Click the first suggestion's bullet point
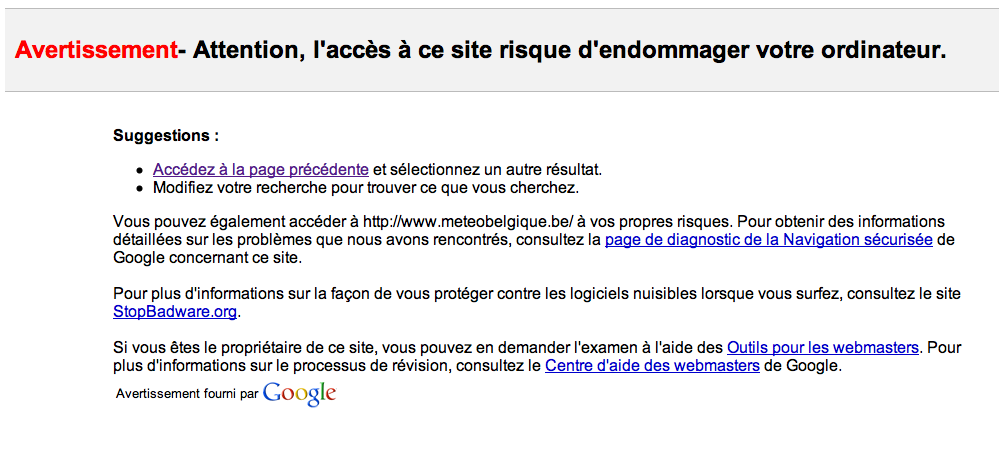The image size is (999, 451). click(x=141, y=170)
